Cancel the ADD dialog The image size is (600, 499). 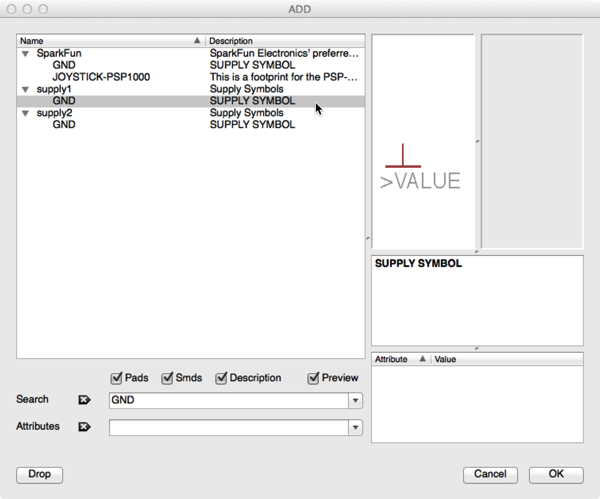click(490, 475)
